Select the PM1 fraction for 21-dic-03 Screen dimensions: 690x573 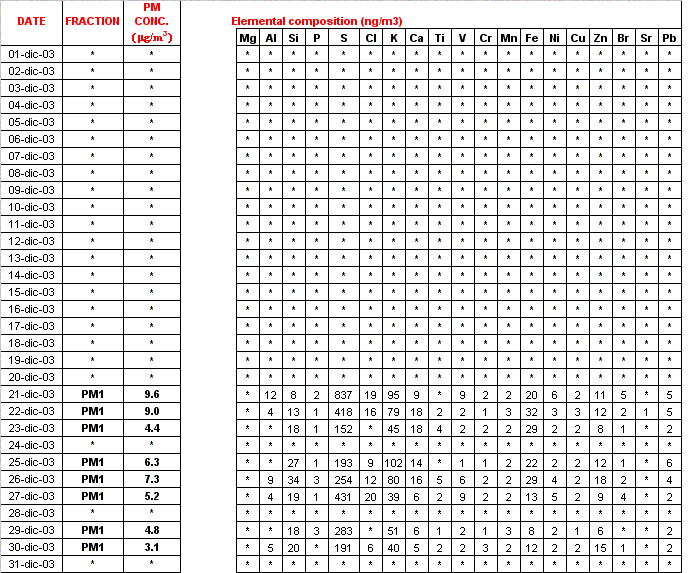coord(92,394)
